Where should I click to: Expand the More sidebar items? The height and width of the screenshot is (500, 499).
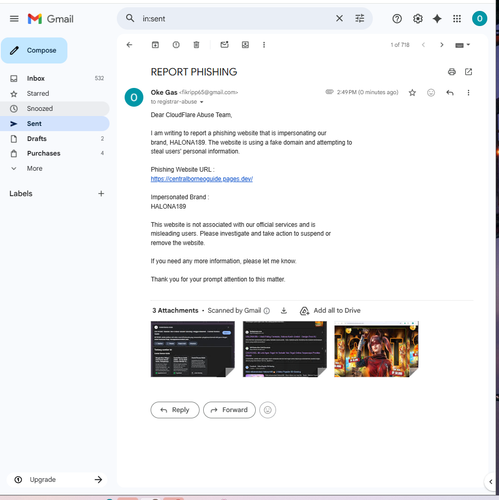pyautogui.click(x=55, y=168)
